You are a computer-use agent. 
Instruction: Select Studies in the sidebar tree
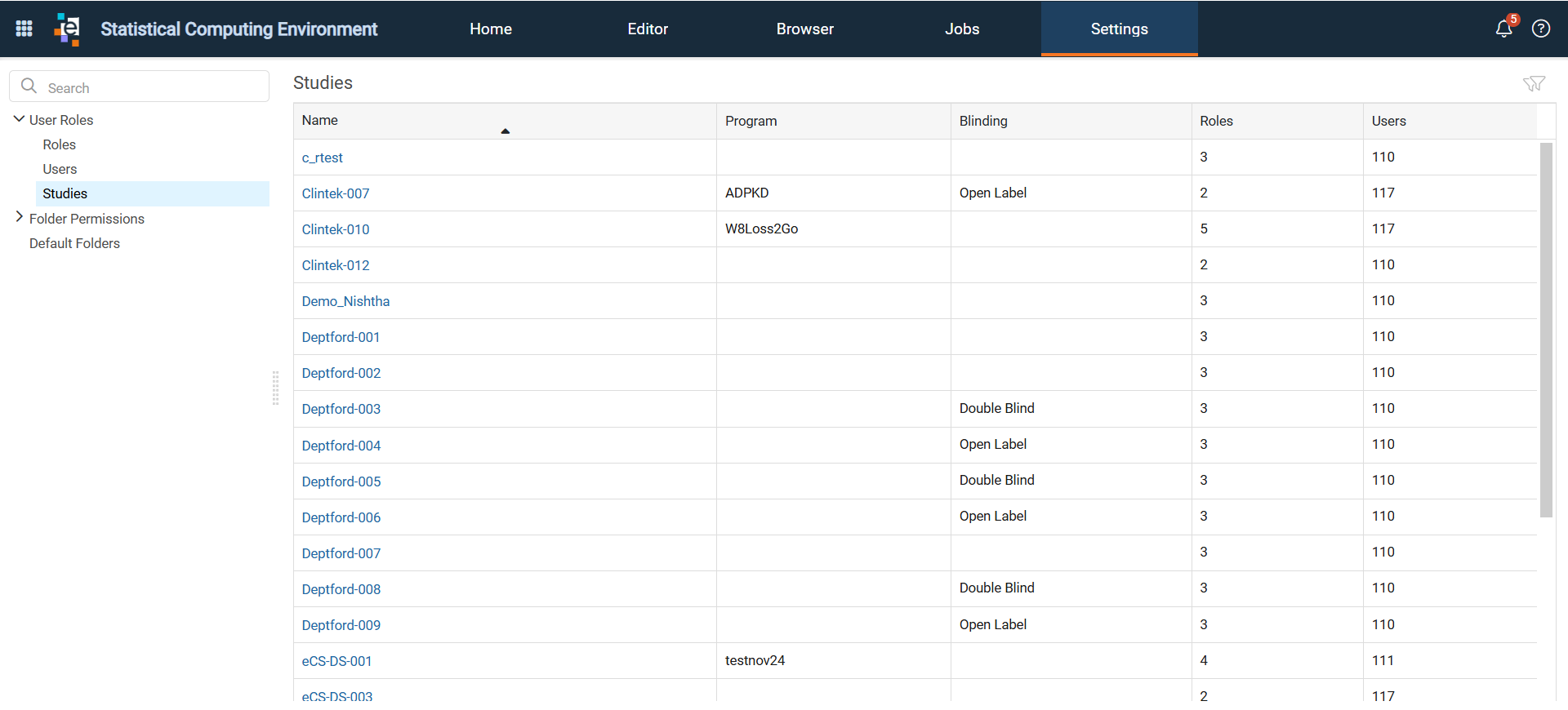[x=153, y=193]
